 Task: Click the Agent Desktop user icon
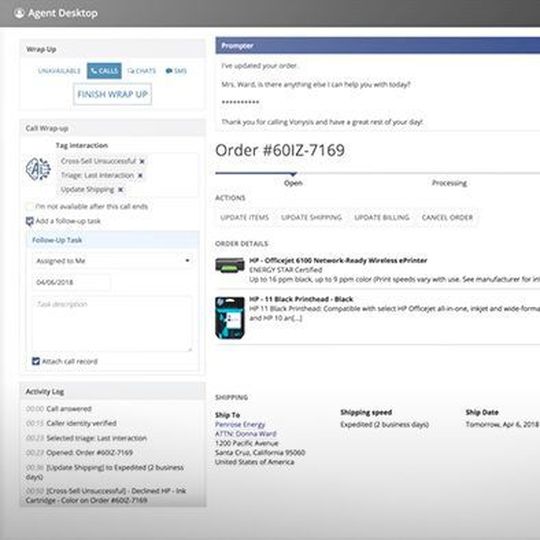pos(19,13)
